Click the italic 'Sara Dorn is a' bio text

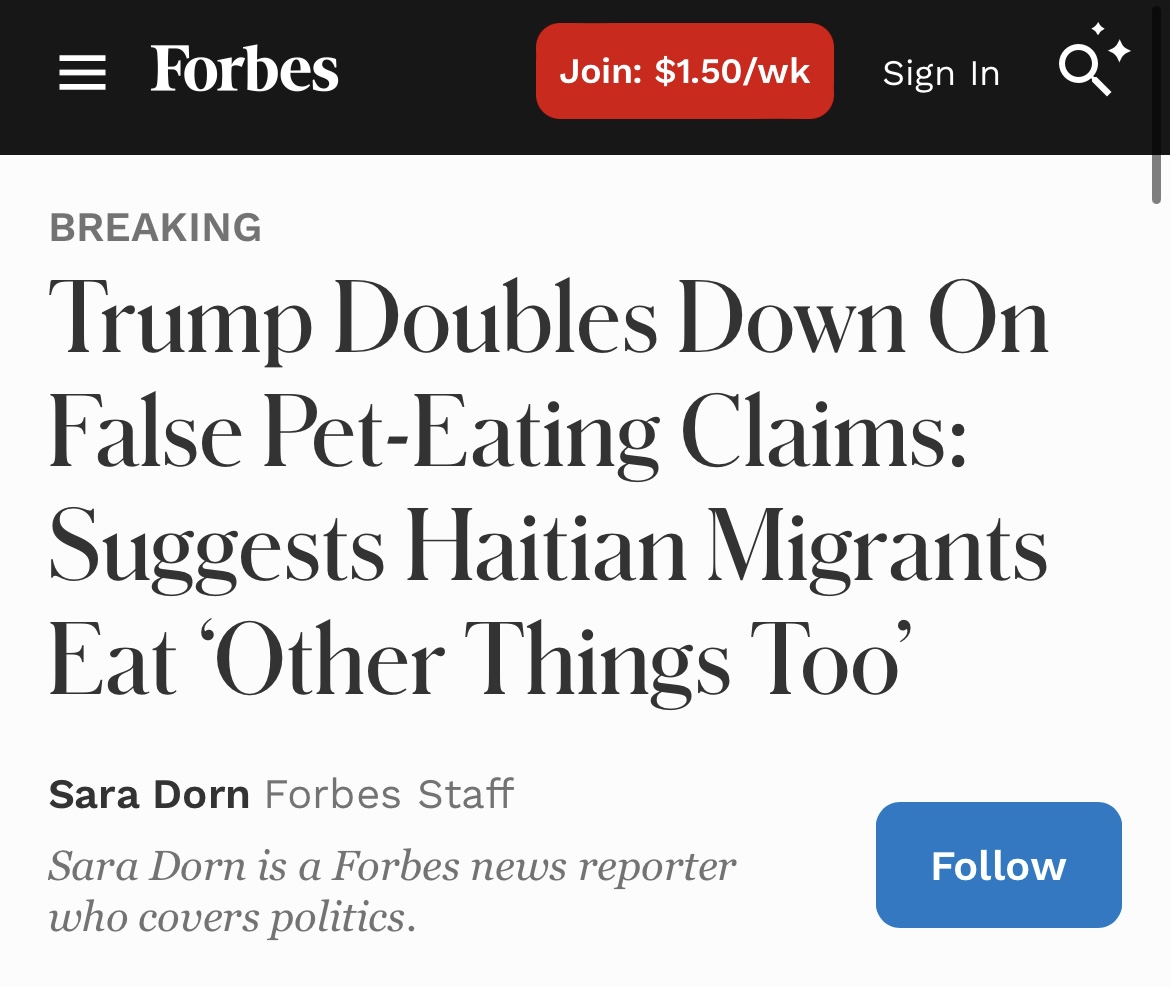(185, 865)
